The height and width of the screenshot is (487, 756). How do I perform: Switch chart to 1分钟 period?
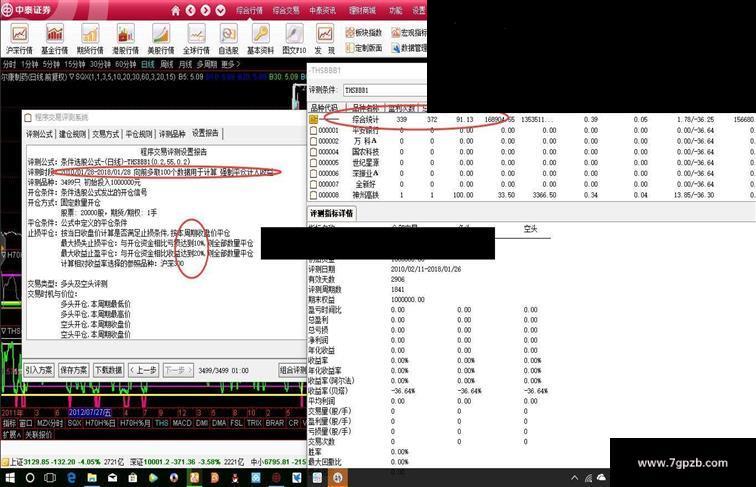coord(29,64)
